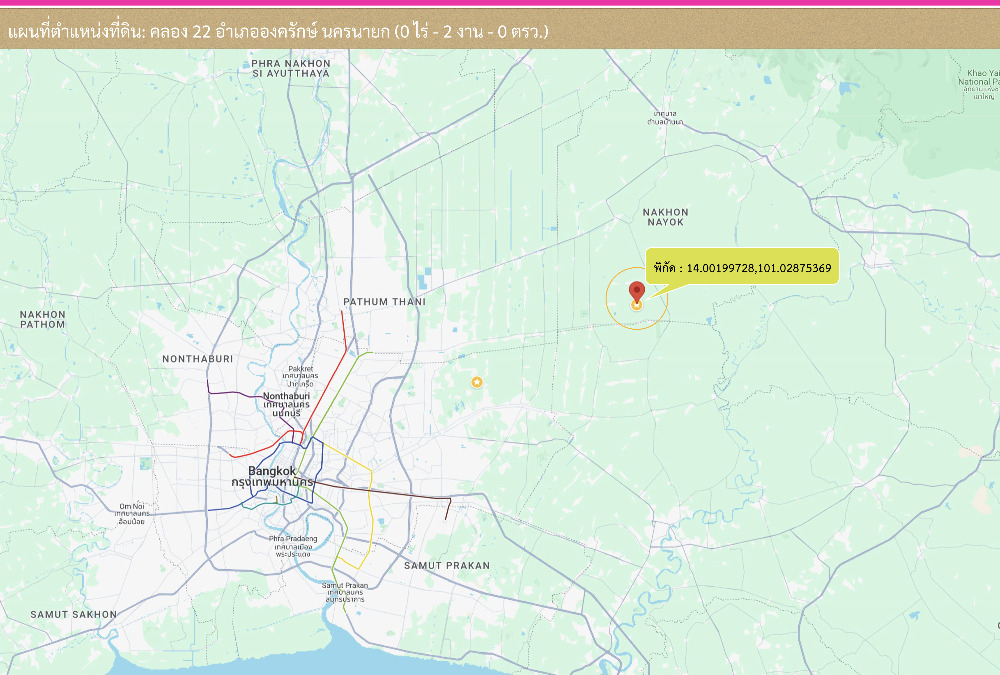Click the NAKHON PATHOM province label
Image resolution: width=1000 pixels, height=675 pixels.
[42, 319]
